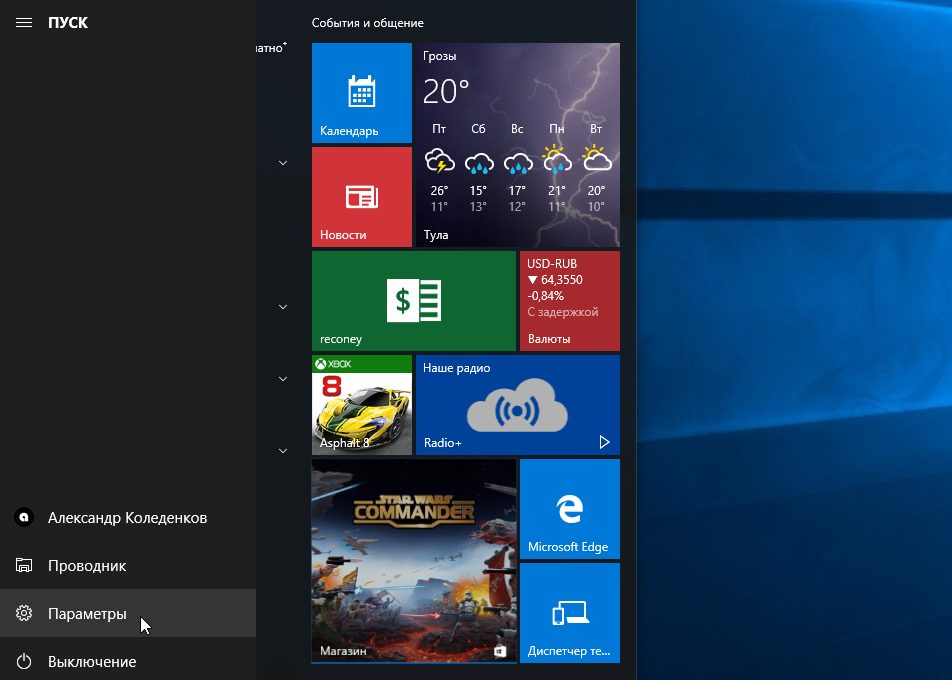Expand the second chevron in app list
Viewport: 952px width, 680px height.
point(283,306)
